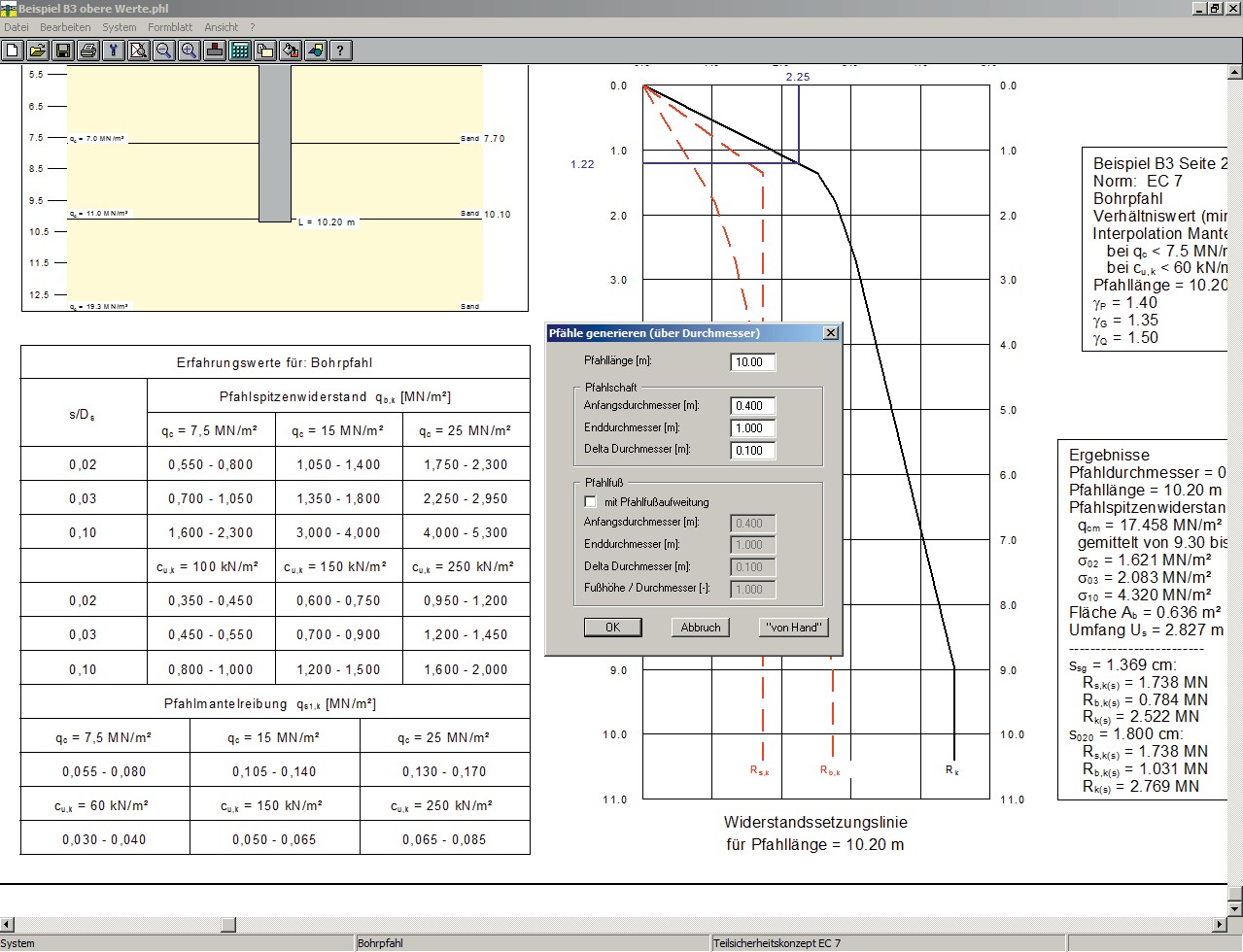The image size is (1243, 952).
Task: Click the "Rk(s) = 2.769 MN" result line
Action: (x=1141, y=787)
